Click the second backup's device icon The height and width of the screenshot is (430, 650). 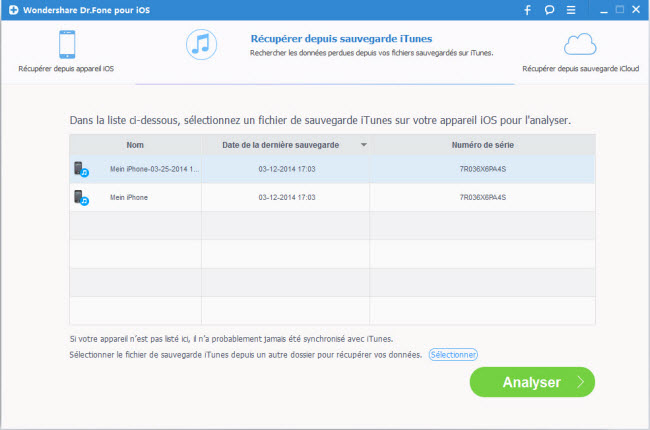tap(81, 198)
